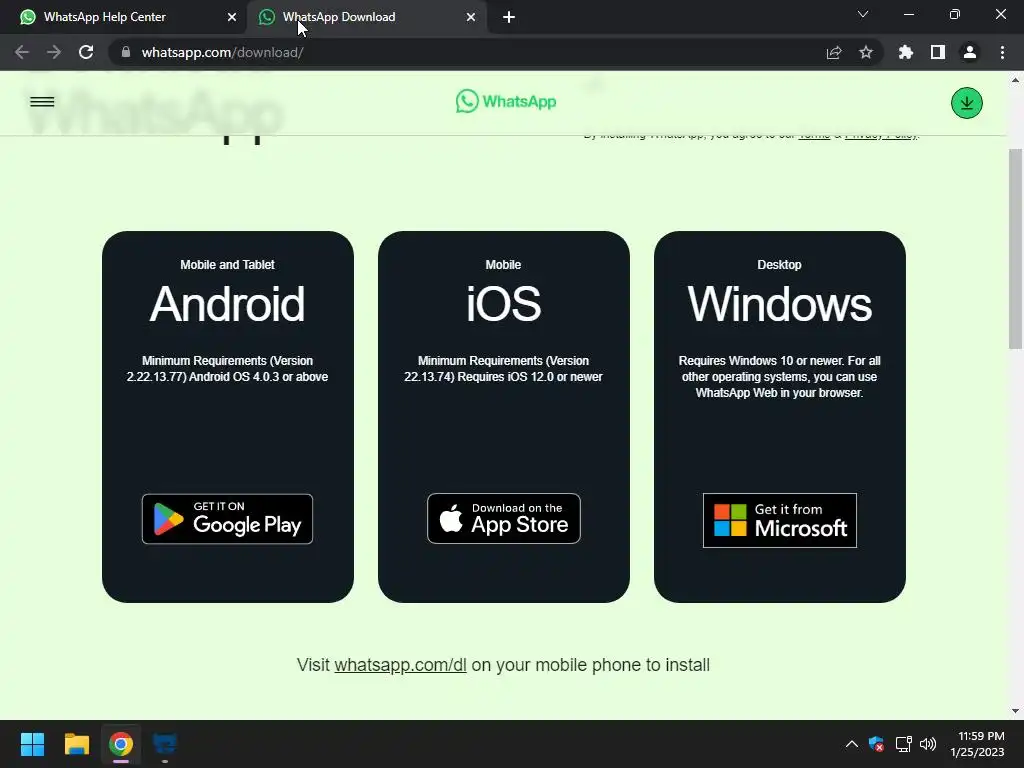Open the Download on the App Store badge
The image size is (1024, 768).
click(x=504, y=519)
